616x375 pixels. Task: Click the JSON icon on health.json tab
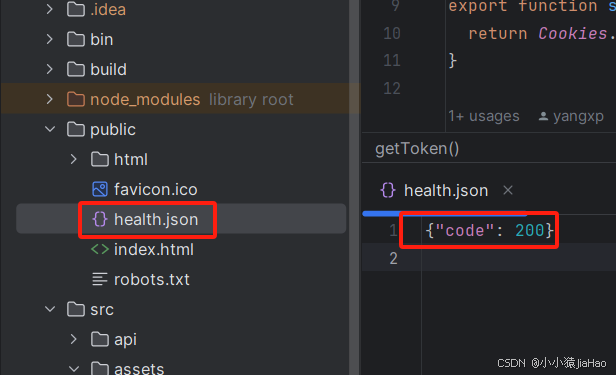point(388,190)
